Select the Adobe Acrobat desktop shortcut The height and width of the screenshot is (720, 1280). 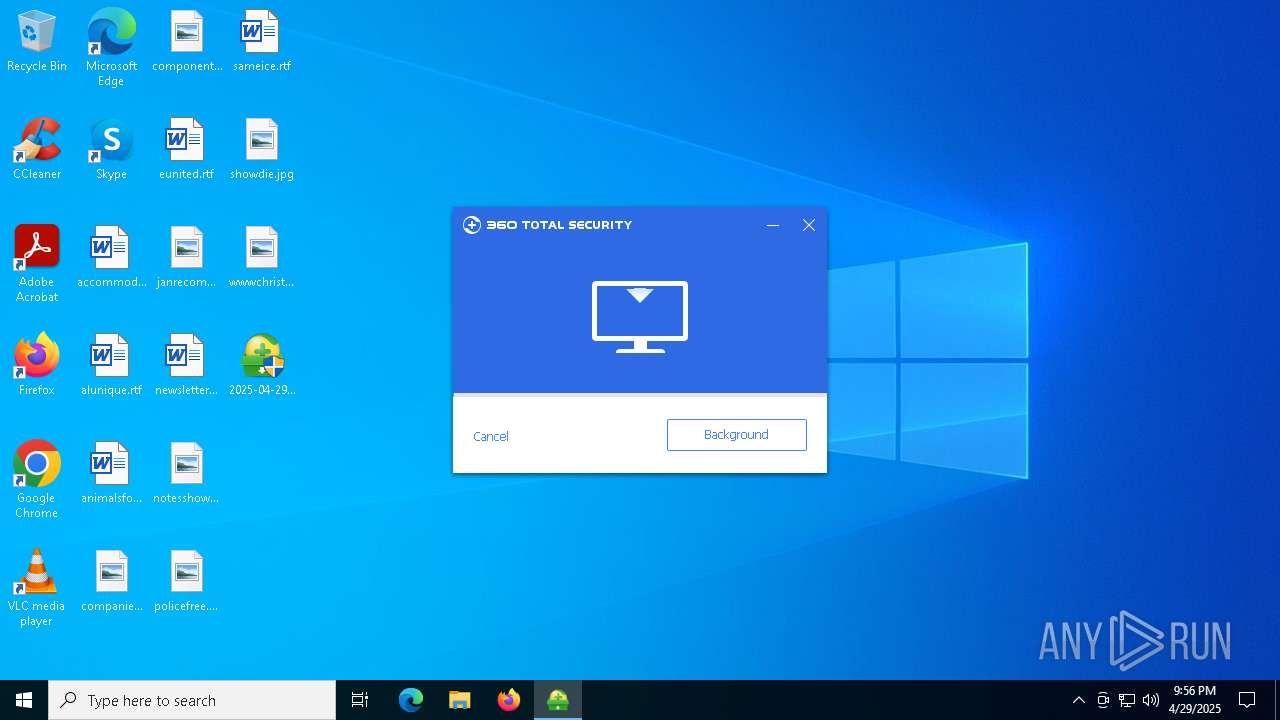pos(37,264)
